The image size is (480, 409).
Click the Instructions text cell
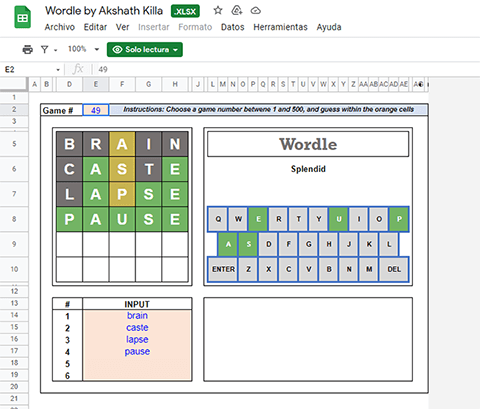268,110
